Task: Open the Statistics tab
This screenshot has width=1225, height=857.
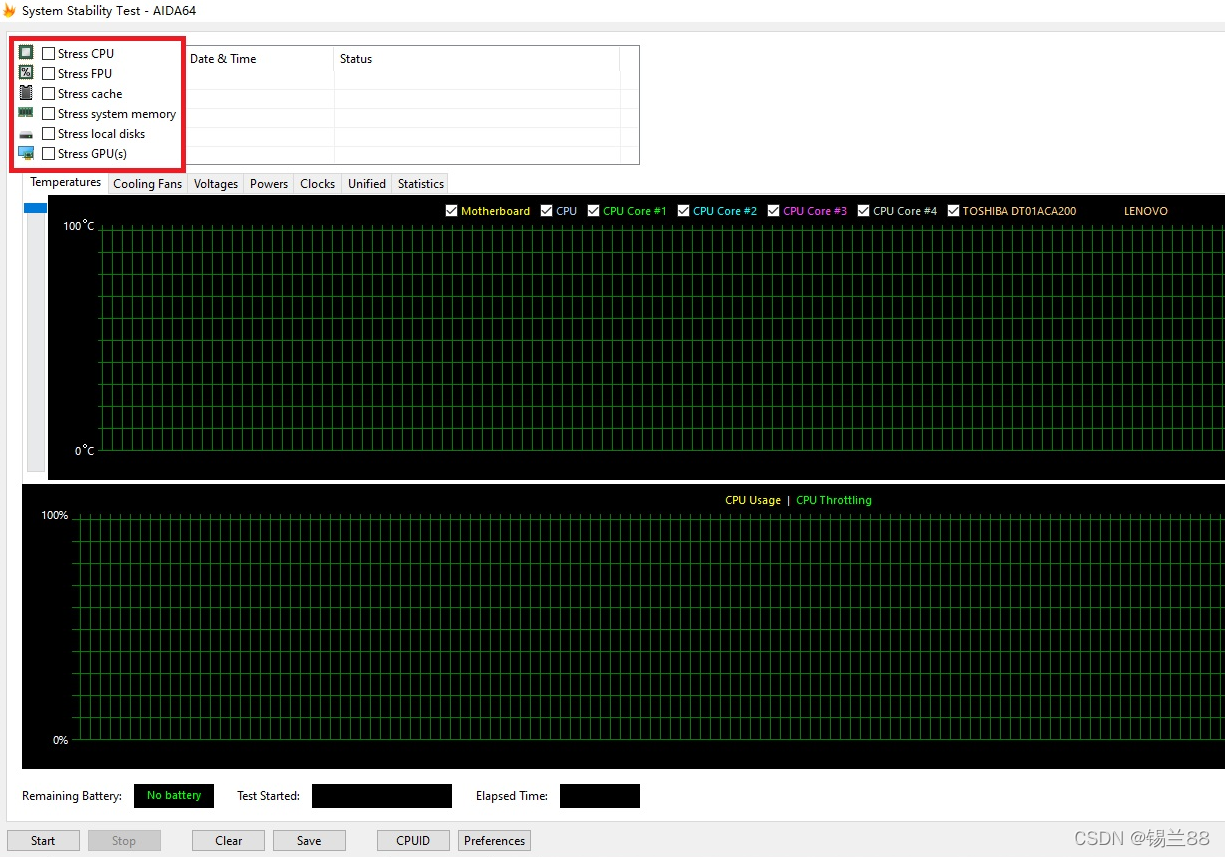Action: click(421, 184)
